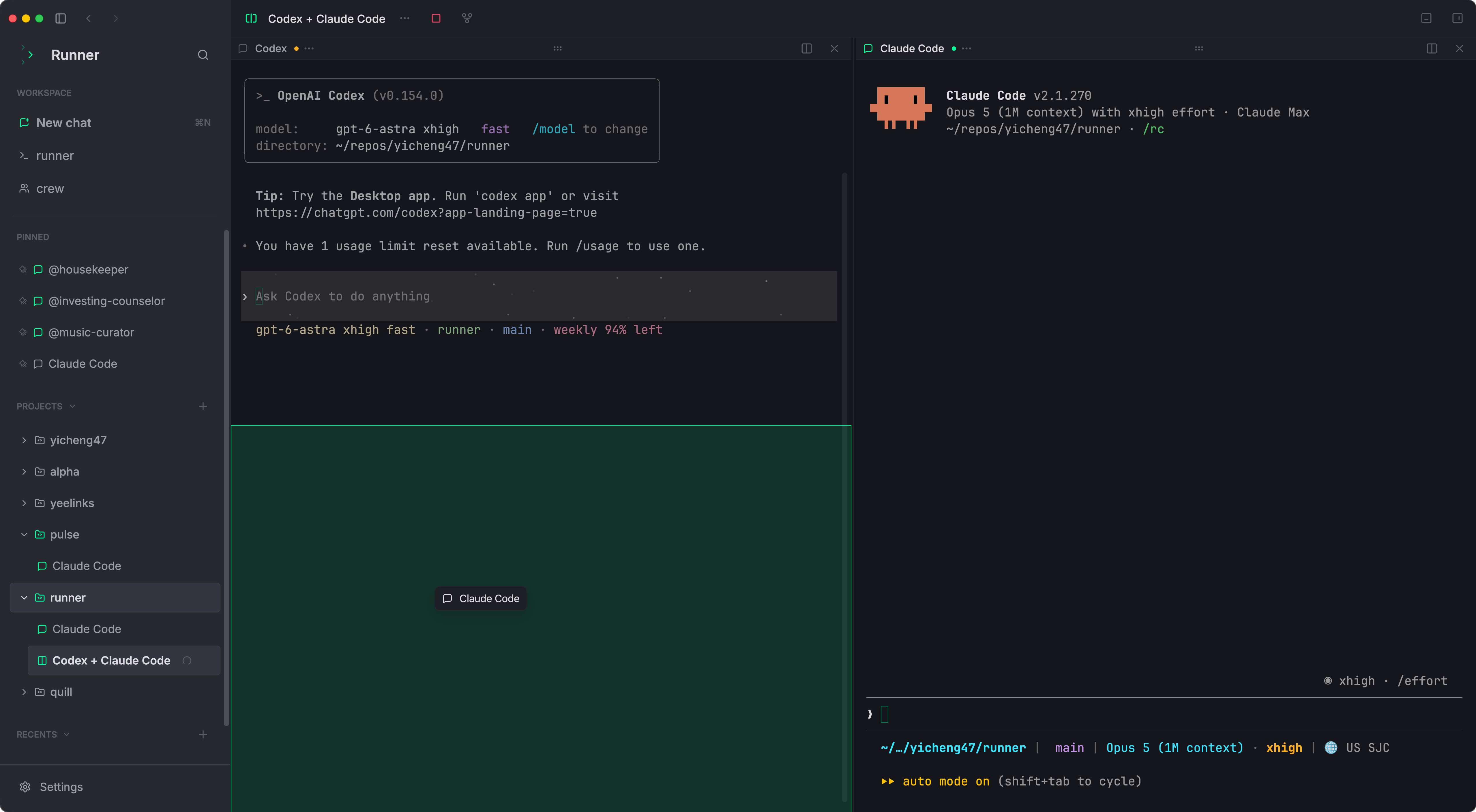Screen dimensions: 1476x812
Task: Unpin the pinned Claude Code chat
Action: (x=23, y=364)
